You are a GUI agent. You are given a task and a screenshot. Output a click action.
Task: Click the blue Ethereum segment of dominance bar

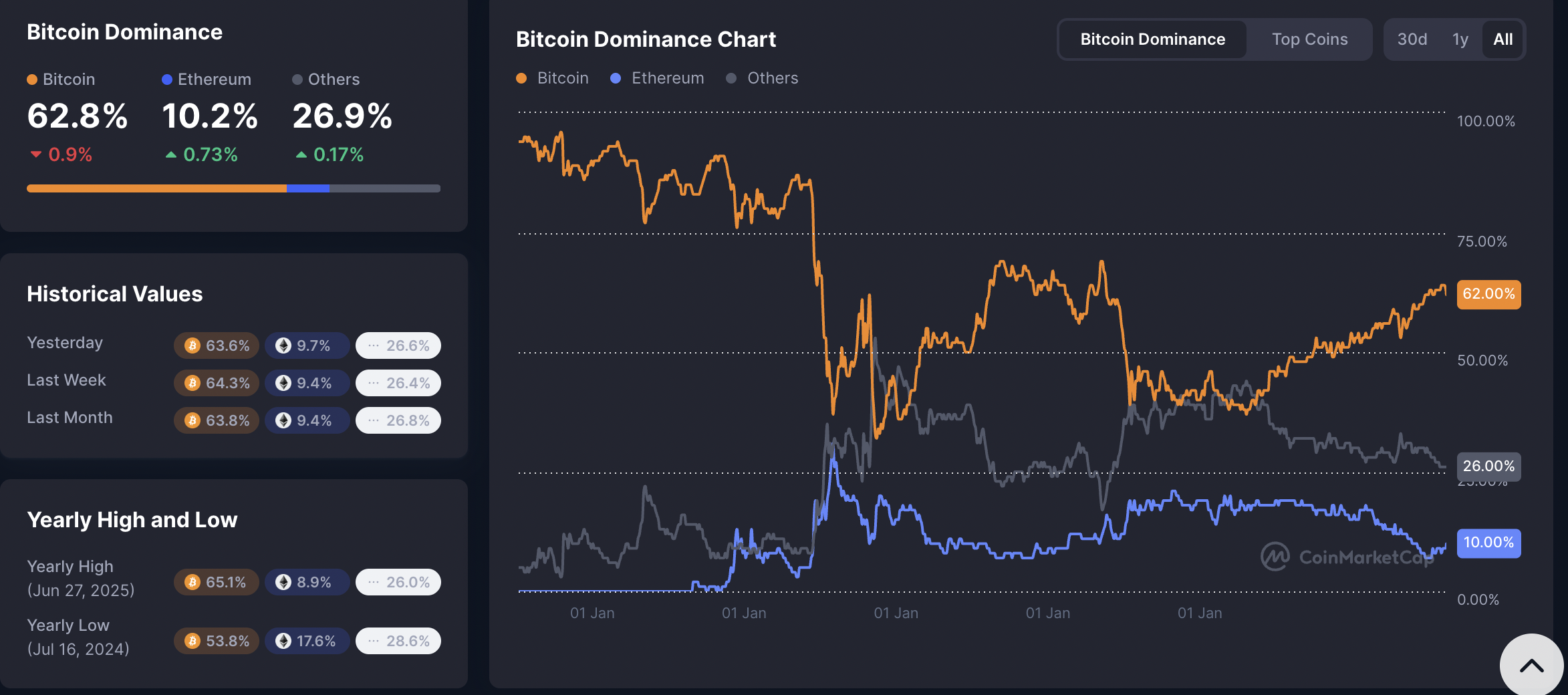(308, 188)
